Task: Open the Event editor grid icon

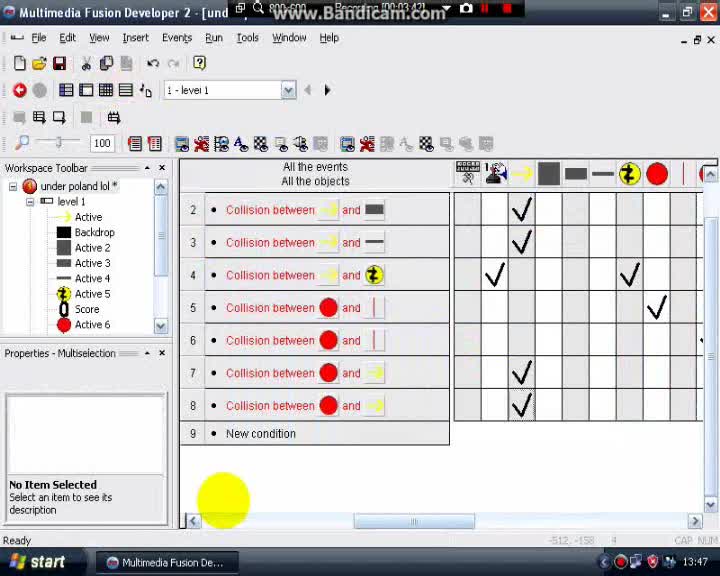Action: pyautogui.click(x=106, y=90)
